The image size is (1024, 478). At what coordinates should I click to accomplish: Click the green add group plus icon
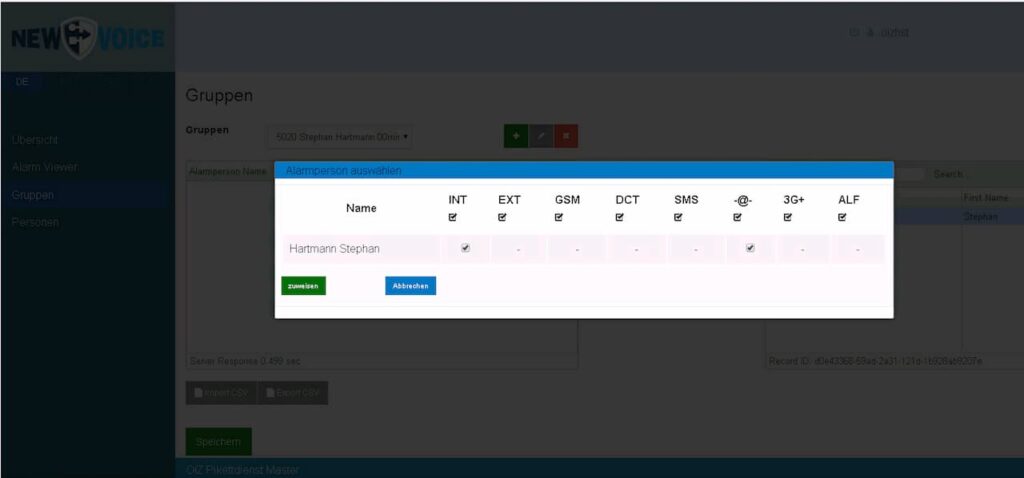pos(516,136)
